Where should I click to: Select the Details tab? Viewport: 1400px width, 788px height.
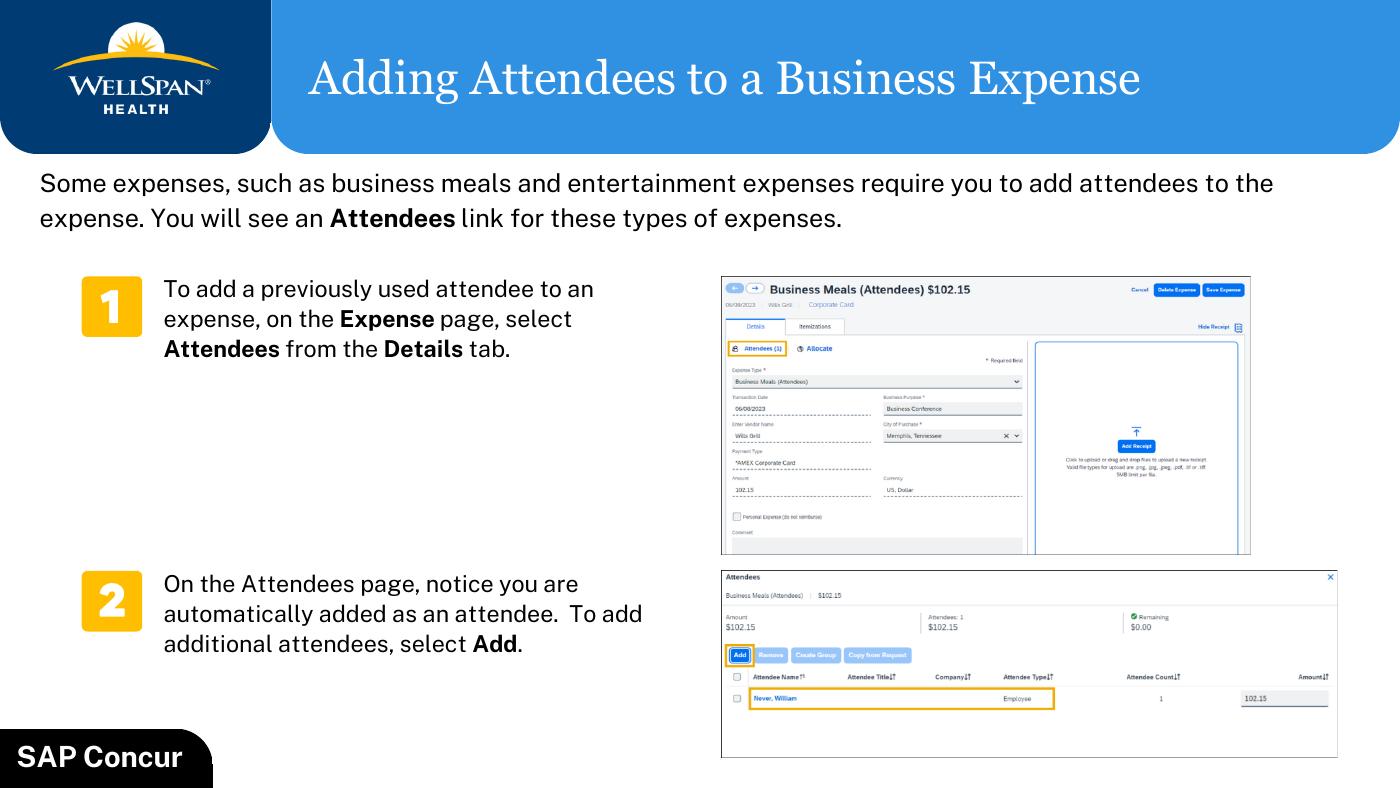click(756, 327)
